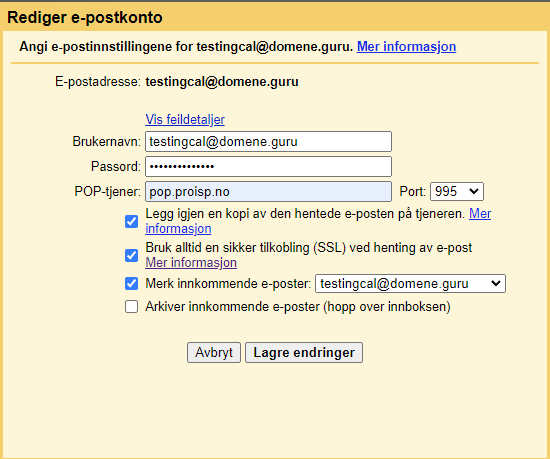The height and width of the screenshot is (459, 550).
Task: Open the Mer link after the word tjeneren
Action: click(480, 214)
